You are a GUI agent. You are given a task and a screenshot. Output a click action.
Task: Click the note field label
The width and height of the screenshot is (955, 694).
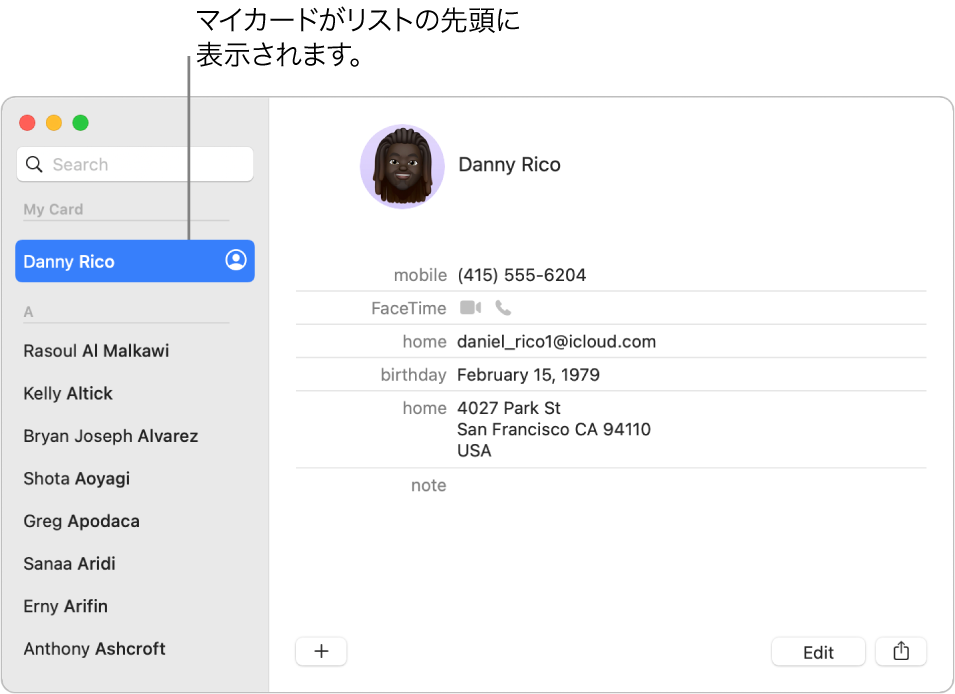[x=429, y=485]
